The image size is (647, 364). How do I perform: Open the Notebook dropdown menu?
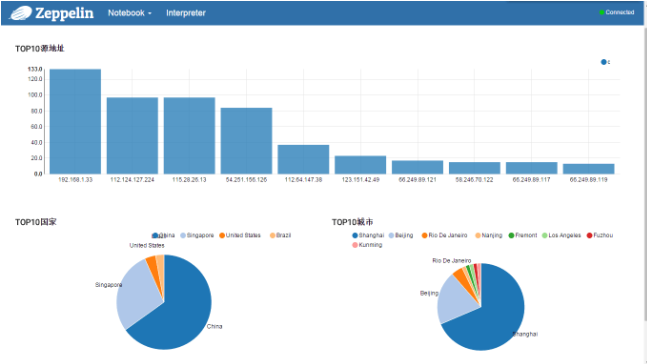point(130,13)
